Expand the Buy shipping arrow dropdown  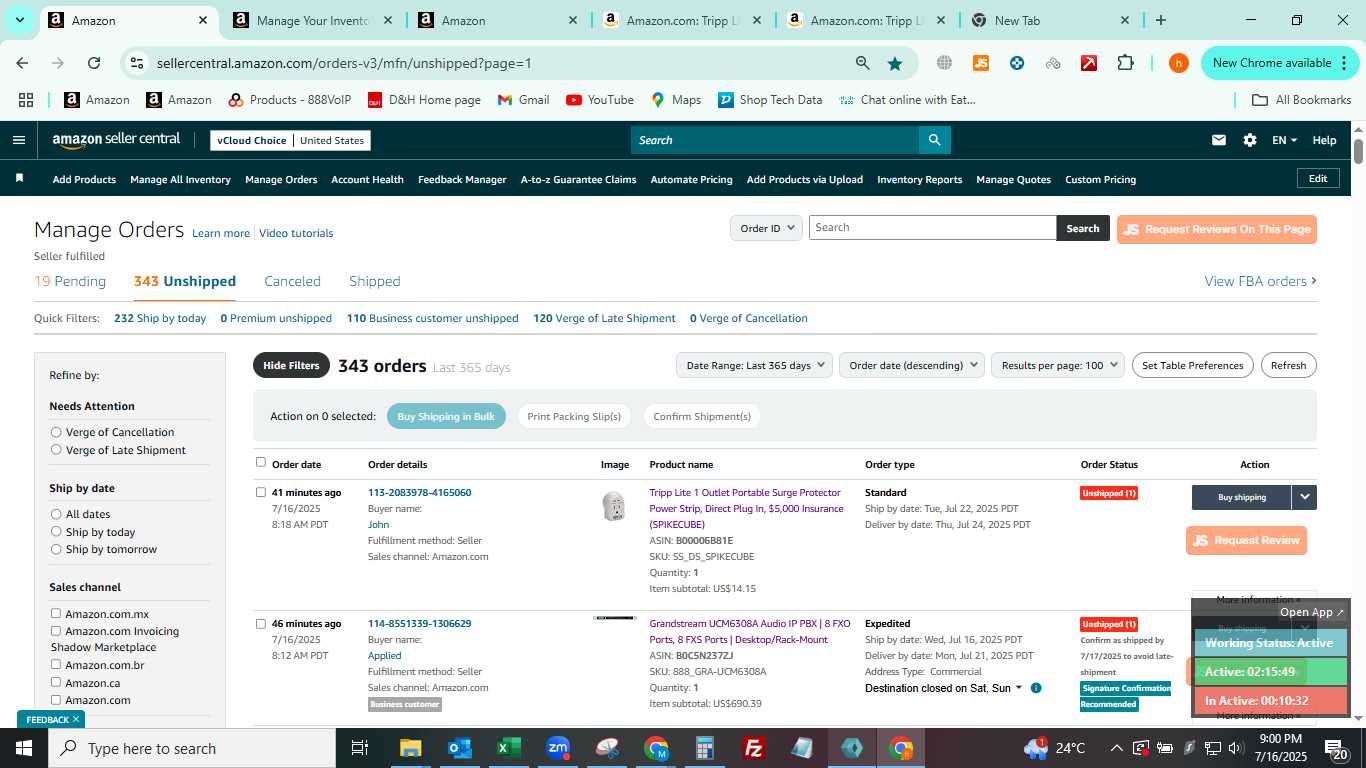[1304, 497]
